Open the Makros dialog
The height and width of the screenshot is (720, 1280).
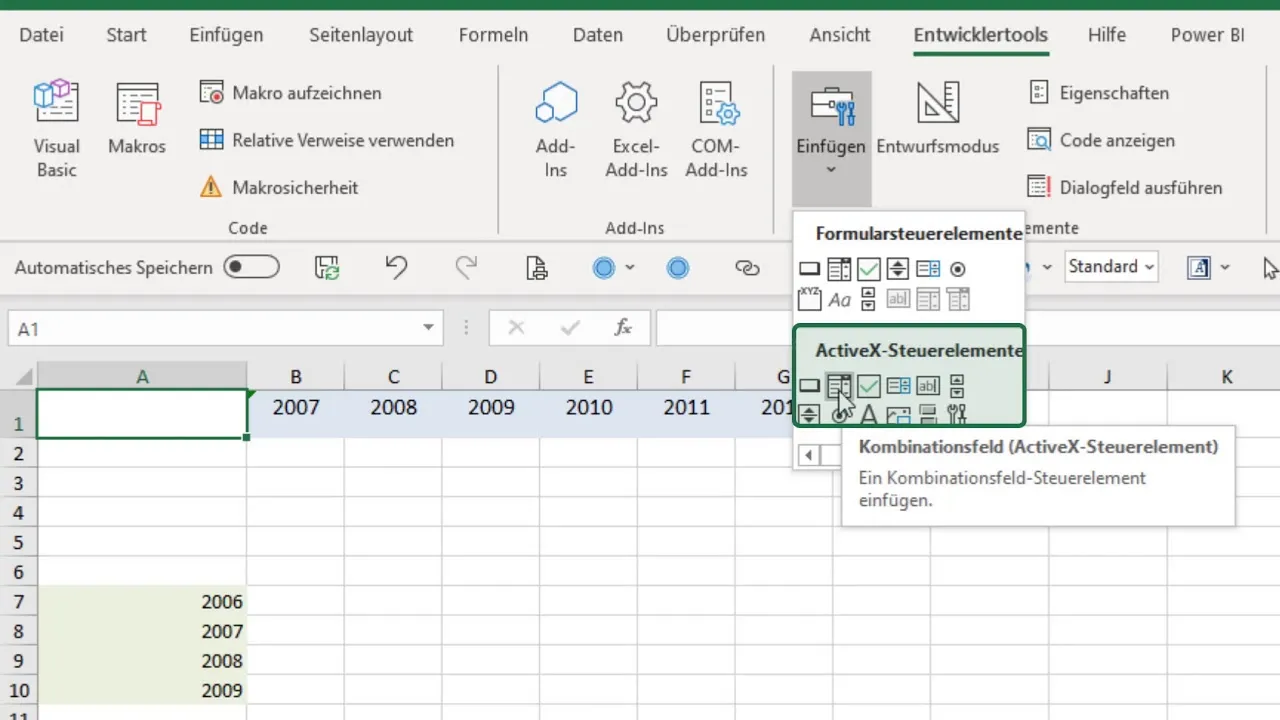[137, 120]
